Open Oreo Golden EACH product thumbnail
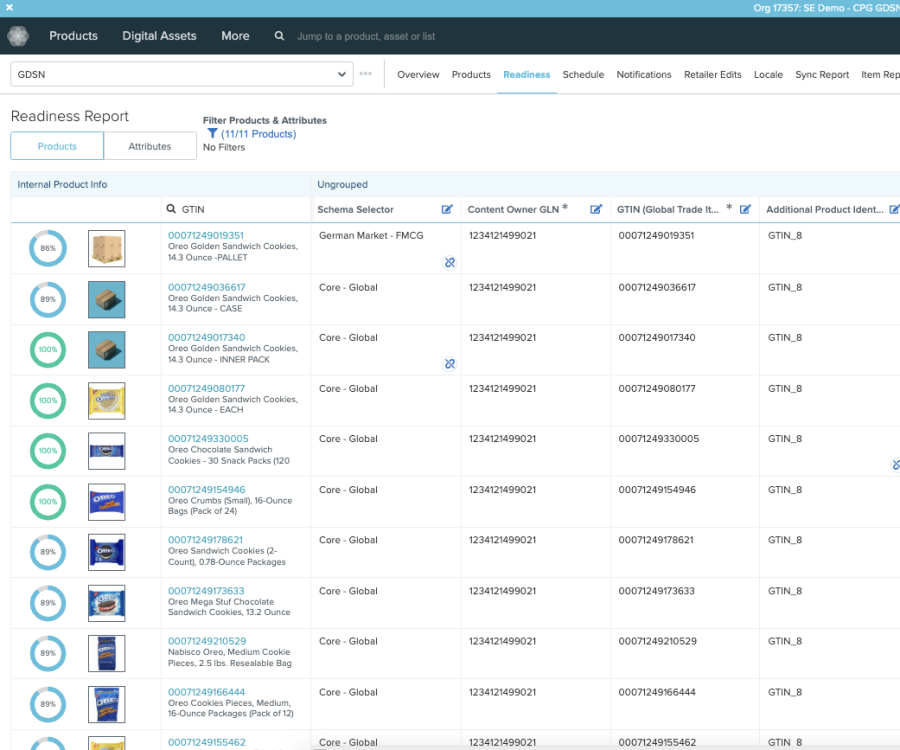The image size is (900, 750). 107,401
